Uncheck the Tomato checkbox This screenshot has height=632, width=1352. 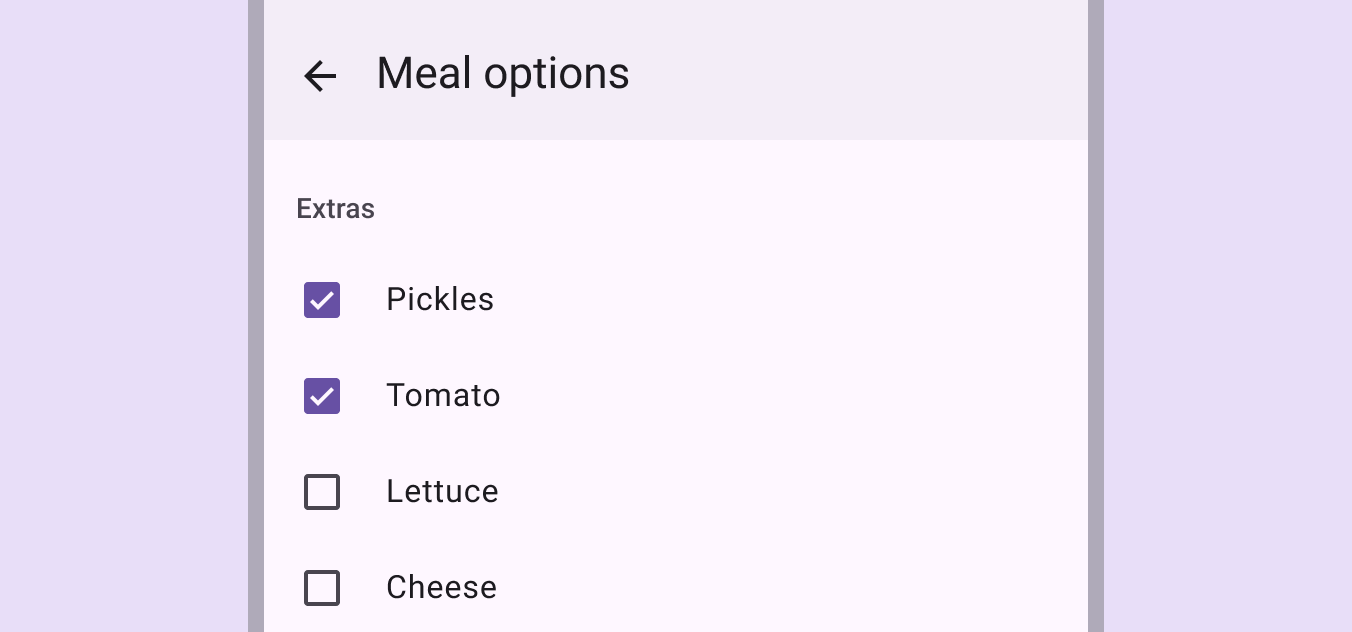(322, 396)
